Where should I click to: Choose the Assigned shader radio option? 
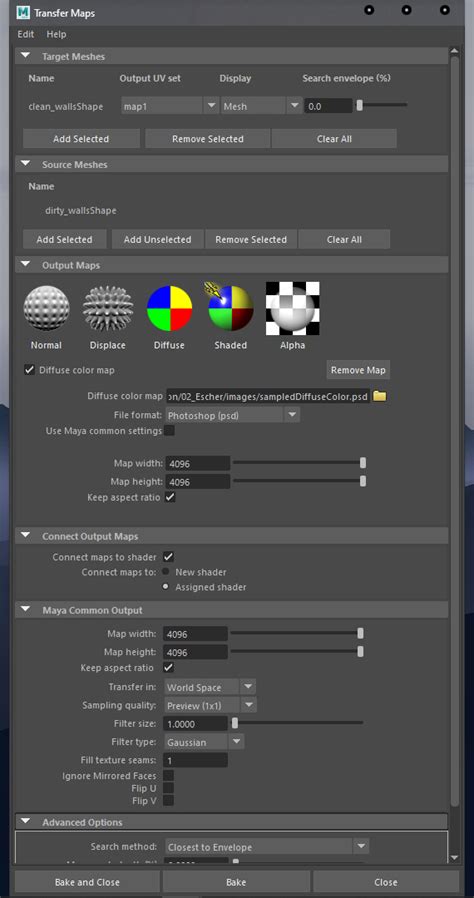tap(165, 586)
